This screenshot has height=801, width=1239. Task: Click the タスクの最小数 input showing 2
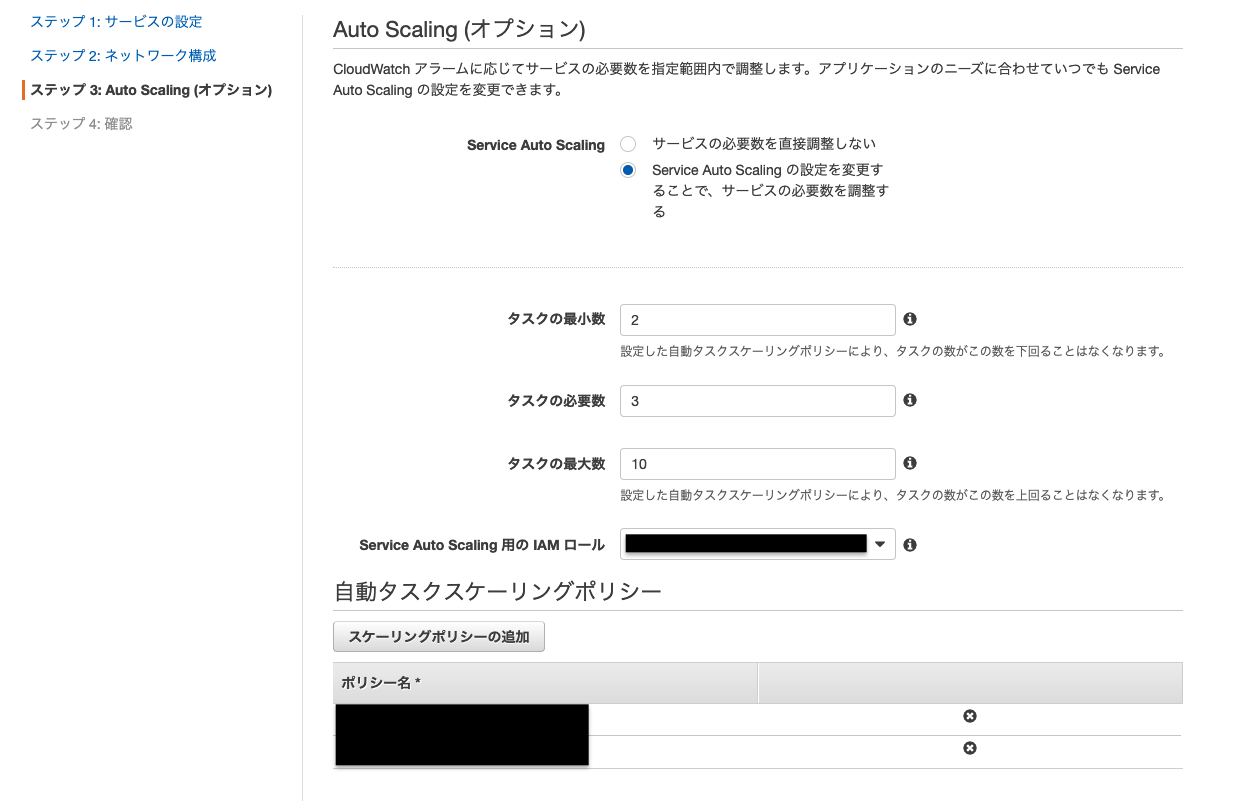click(757, 319)
